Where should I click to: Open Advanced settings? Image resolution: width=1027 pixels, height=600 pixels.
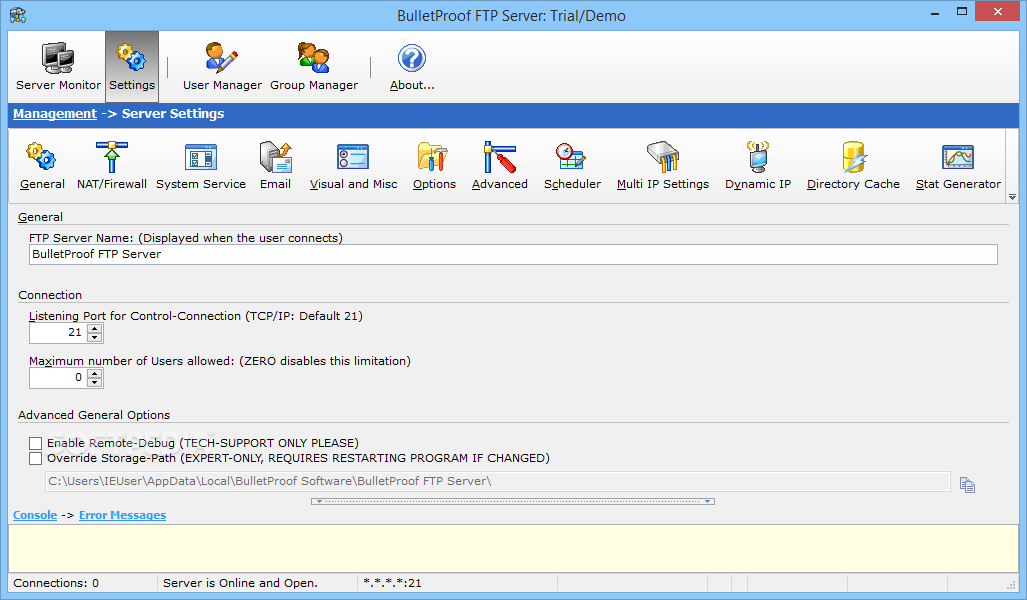(x=499, y=166)
